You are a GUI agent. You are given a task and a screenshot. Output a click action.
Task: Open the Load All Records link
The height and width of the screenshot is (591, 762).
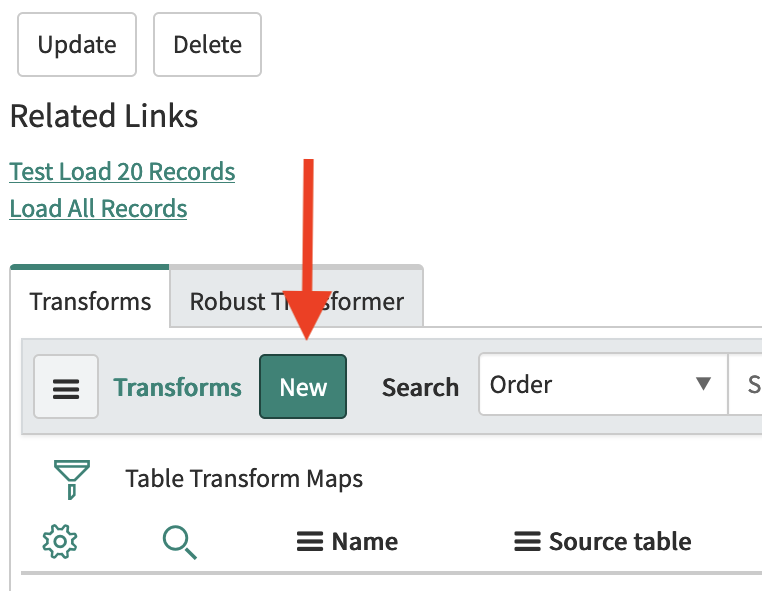[98, 209]
